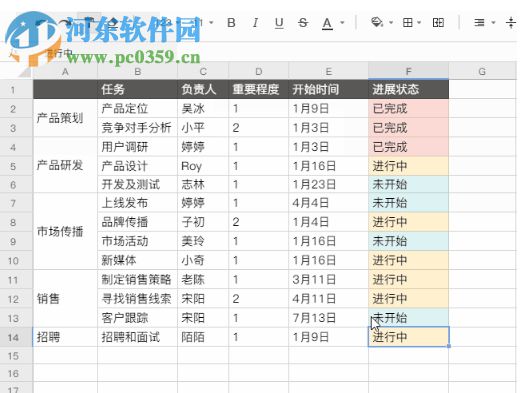The width and height of the screenshot is (520, 393).
Task: Click 未开始 status for 市场活动 row
Action: pyautogui.click(x=409, y=241)
